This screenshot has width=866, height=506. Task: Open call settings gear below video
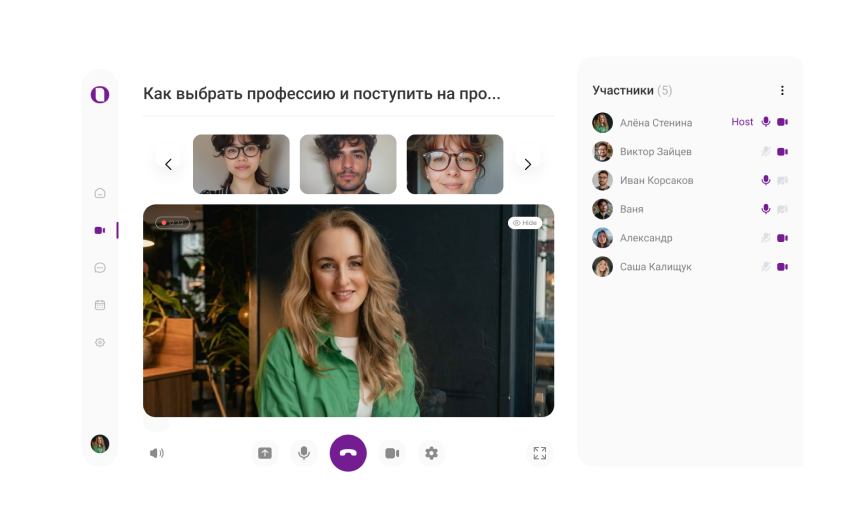431,453
